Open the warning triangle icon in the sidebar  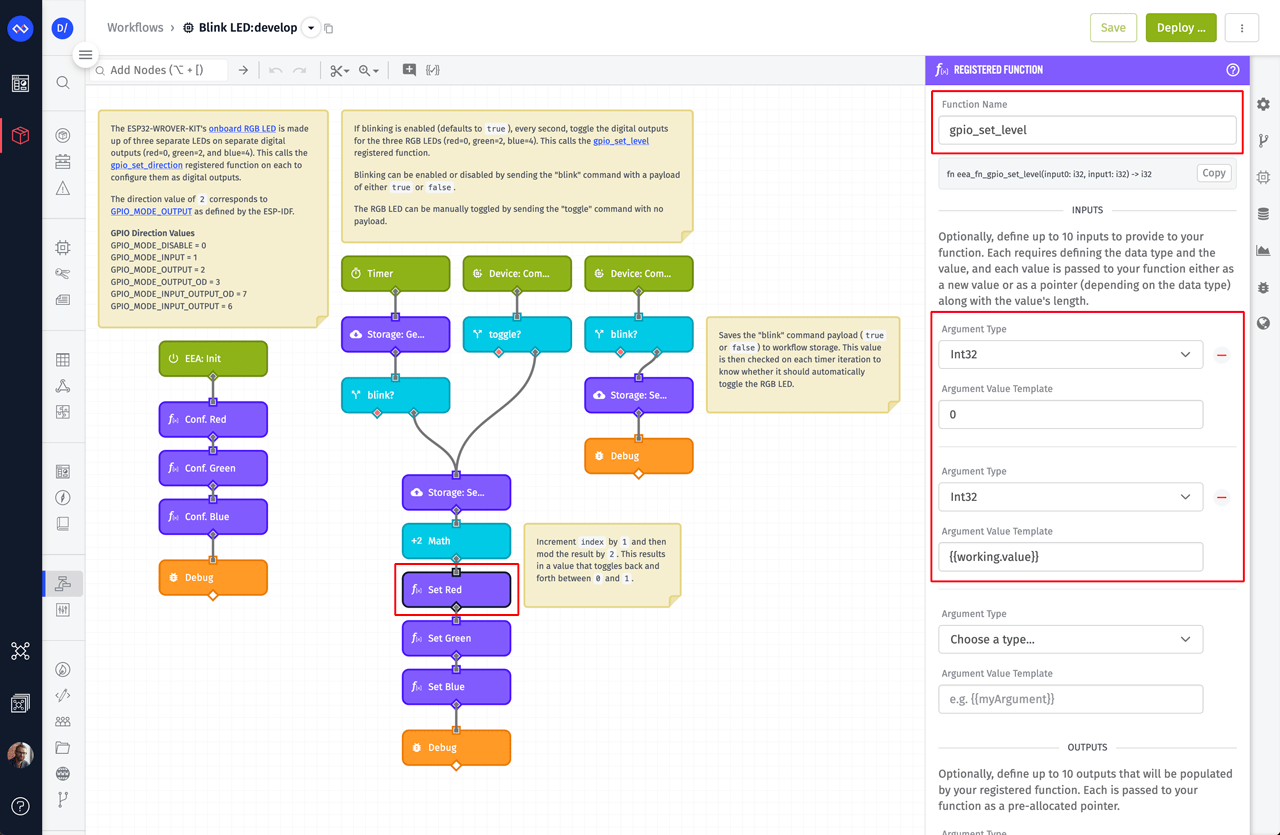[63, 188]
